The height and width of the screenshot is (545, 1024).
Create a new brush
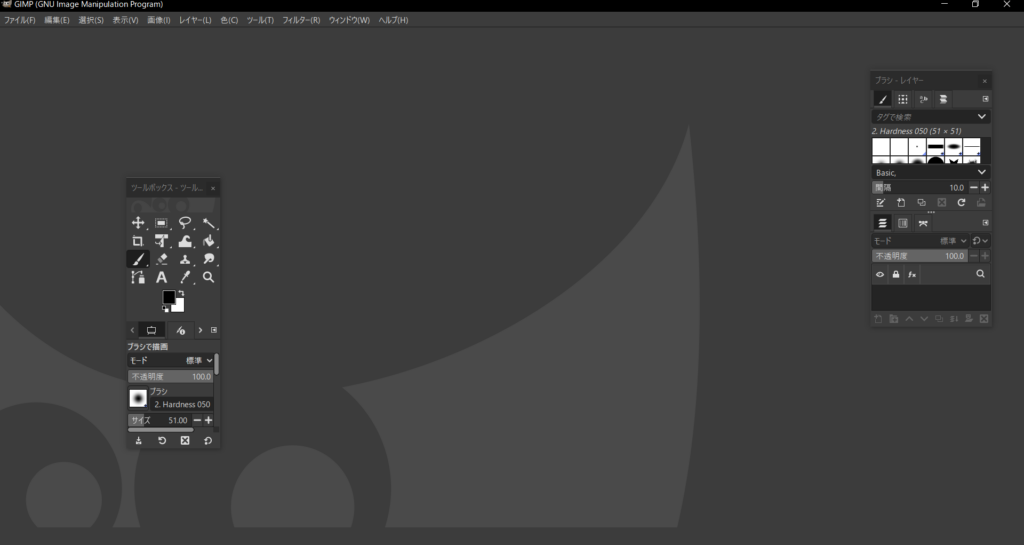point(901,203)
